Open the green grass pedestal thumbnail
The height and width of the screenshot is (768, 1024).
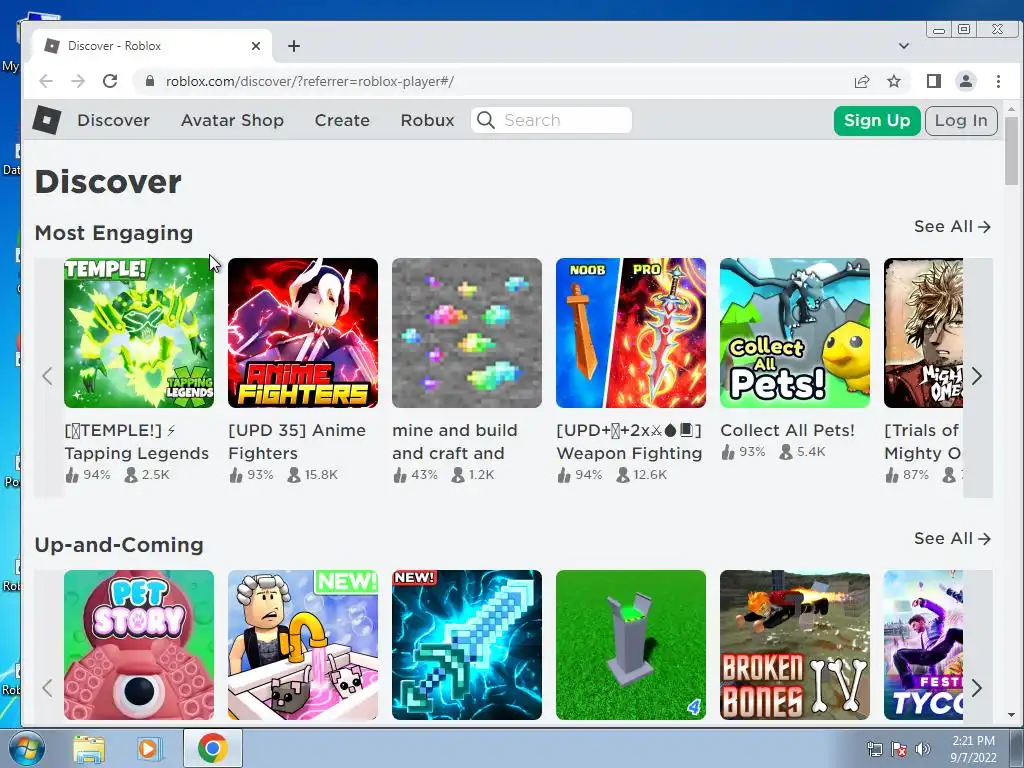(x=631, y=645)
